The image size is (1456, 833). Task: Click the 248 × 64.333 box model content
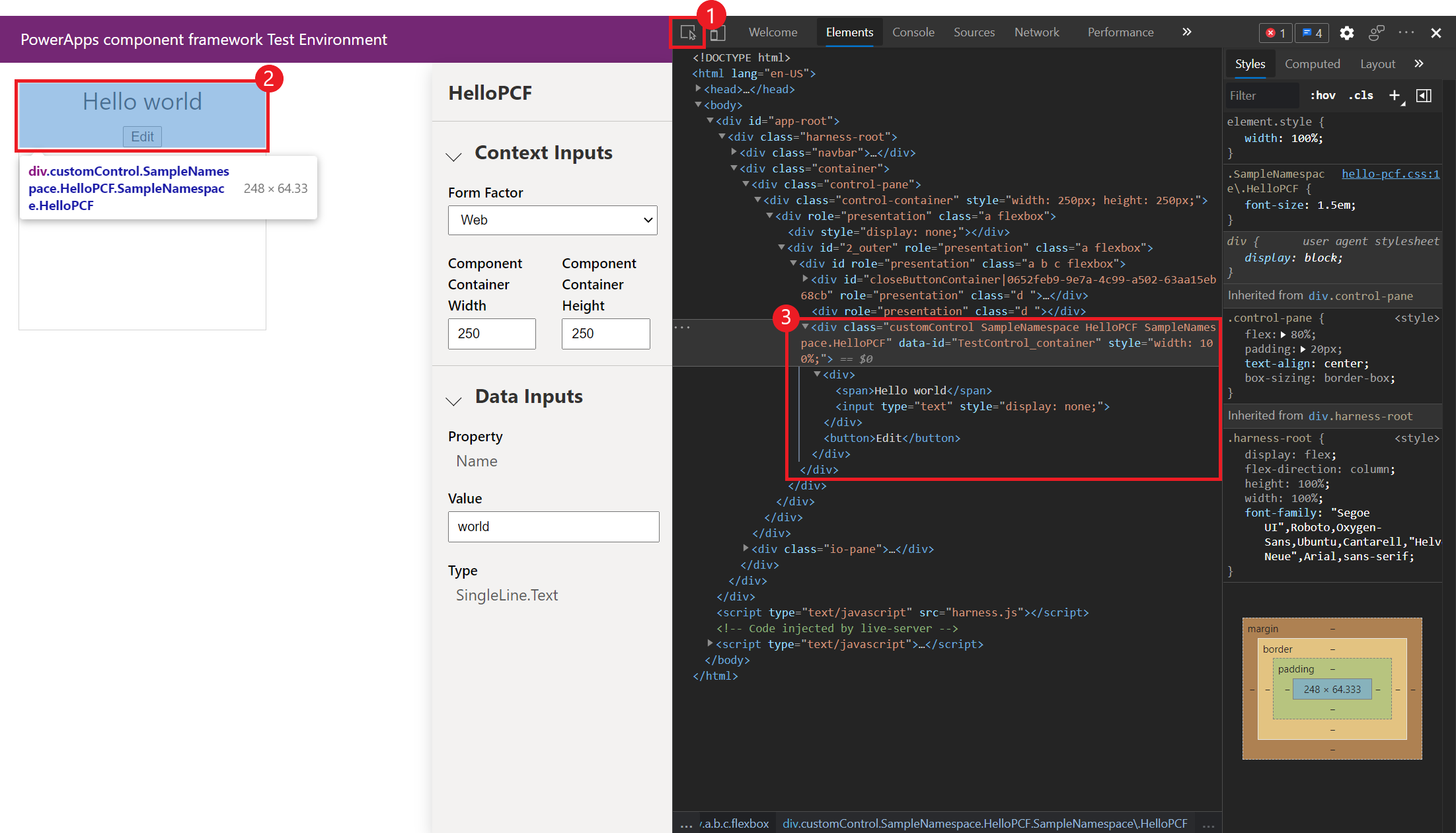point(1332,689)
